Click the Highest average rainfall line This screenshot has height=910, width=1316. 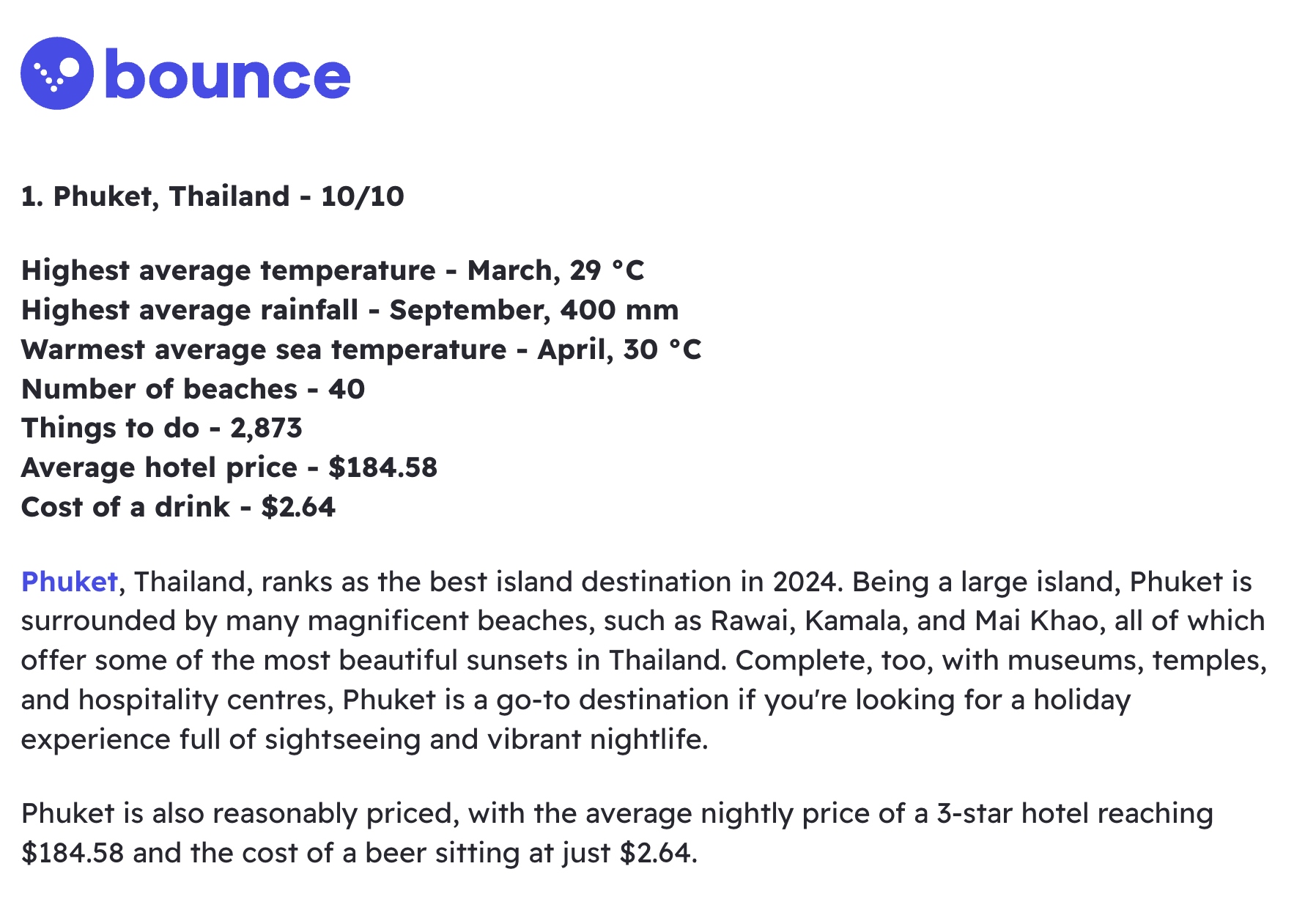tap(350, 310)
